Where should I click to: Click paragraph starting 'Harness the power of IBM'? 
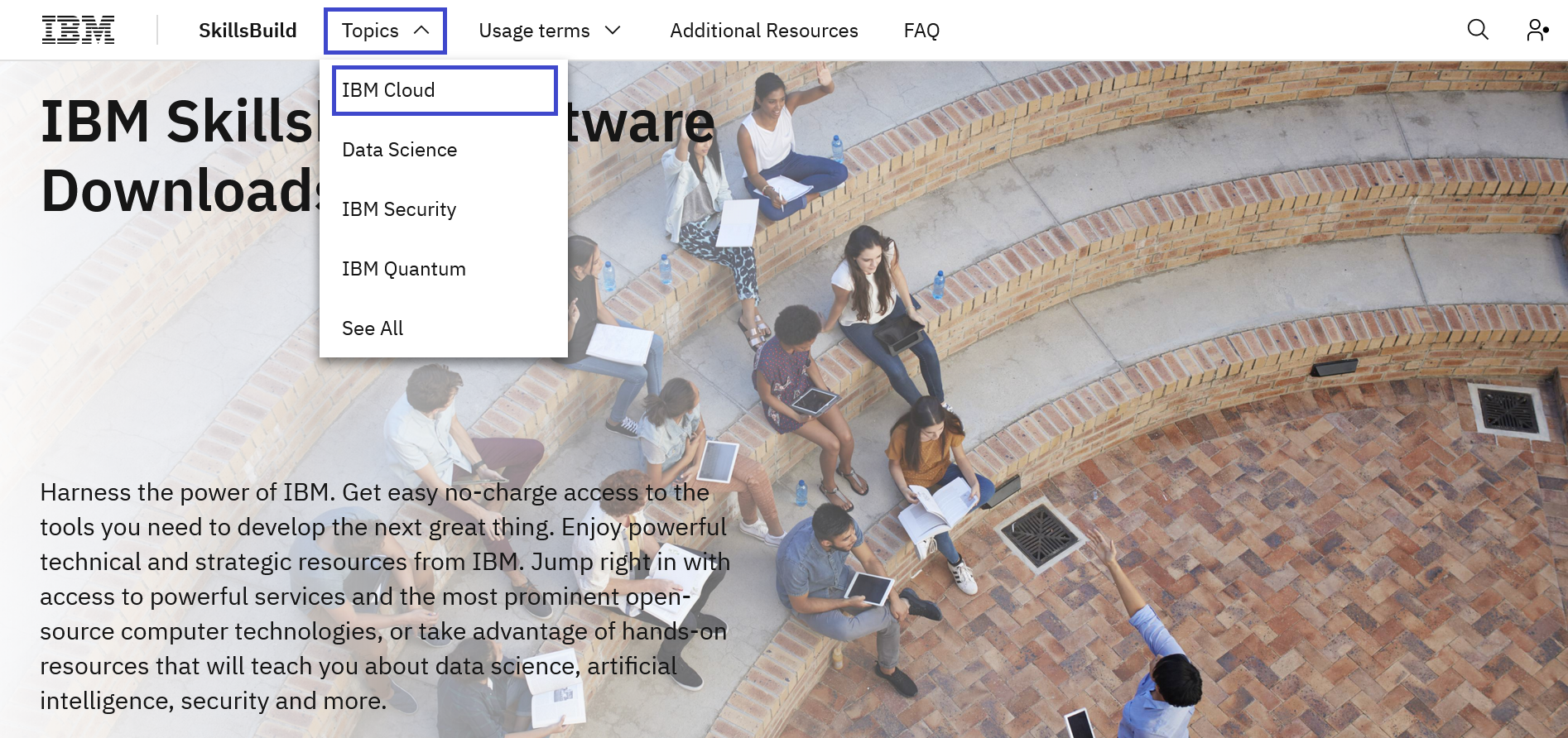click(x=385, y=597)
